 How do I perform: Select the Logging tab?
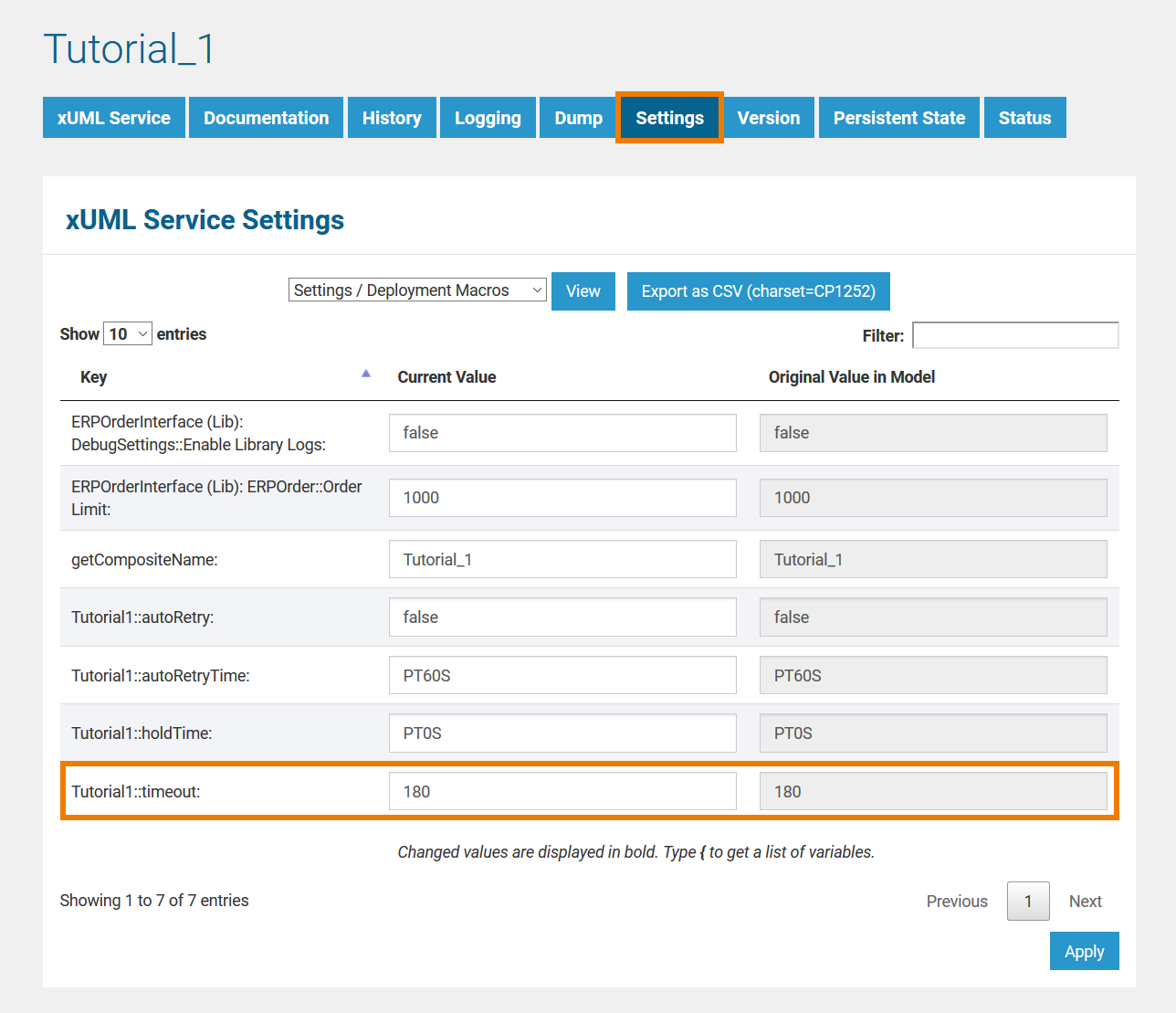pos(488,118)
